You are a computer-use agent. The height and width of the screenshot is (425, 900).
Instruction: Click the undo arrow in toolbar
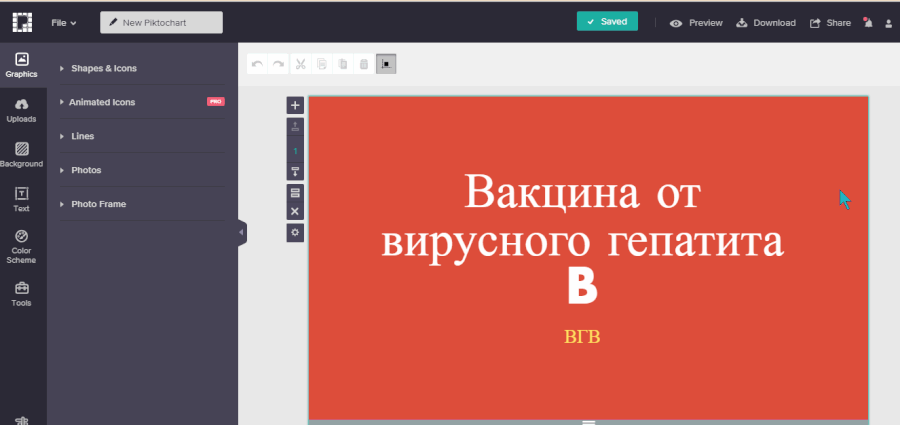coord(257,64)
